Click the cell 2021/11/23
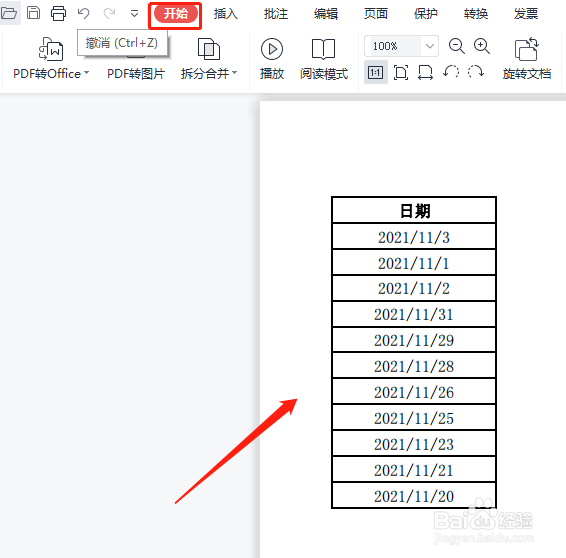Screen dimensions: 566x558 (x=414, y=444)
